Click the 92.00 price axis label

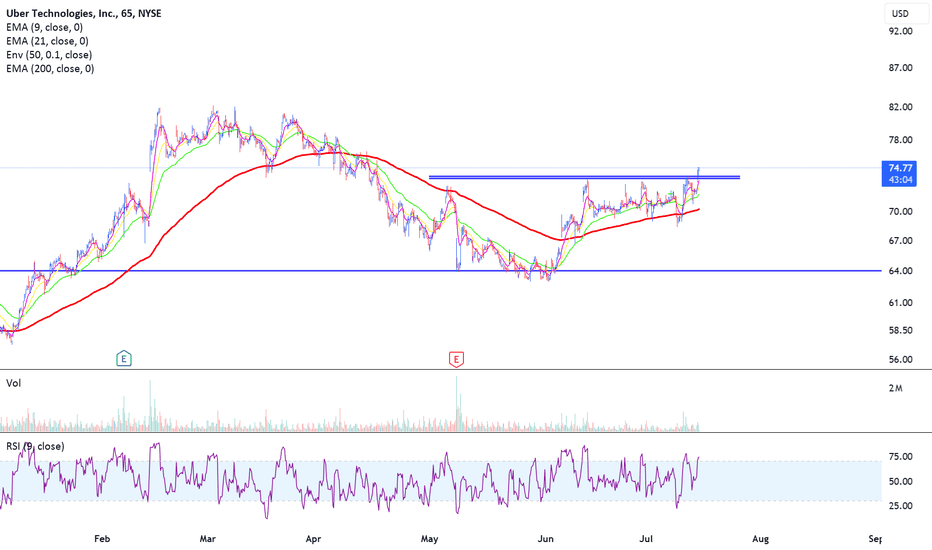[x=900, y=31]
